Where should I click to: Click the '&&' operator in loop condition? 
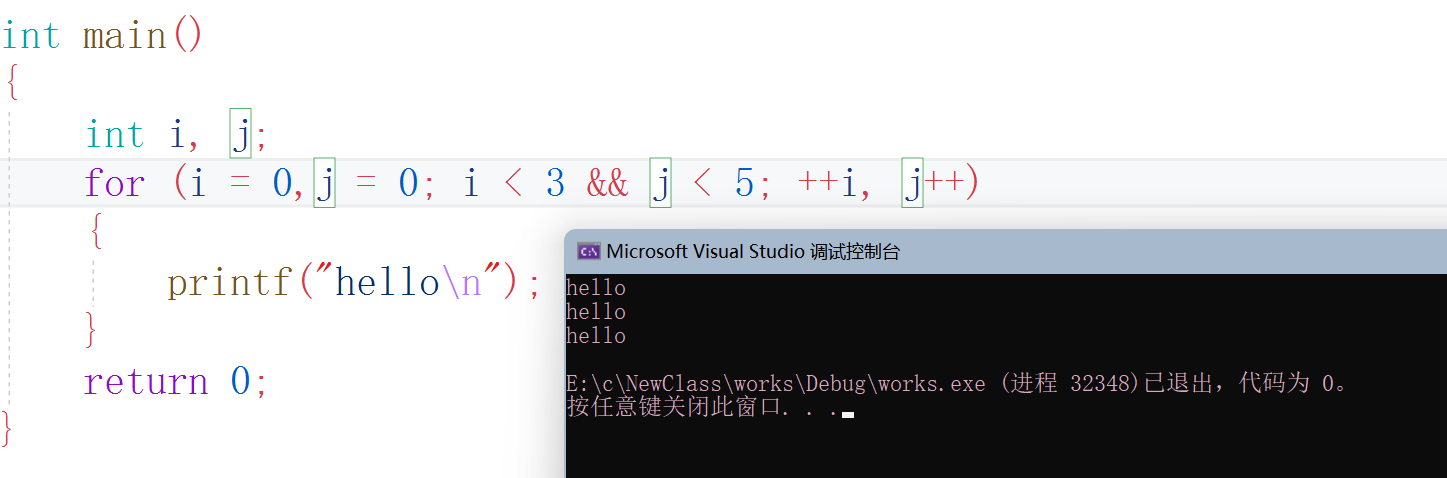608,184
